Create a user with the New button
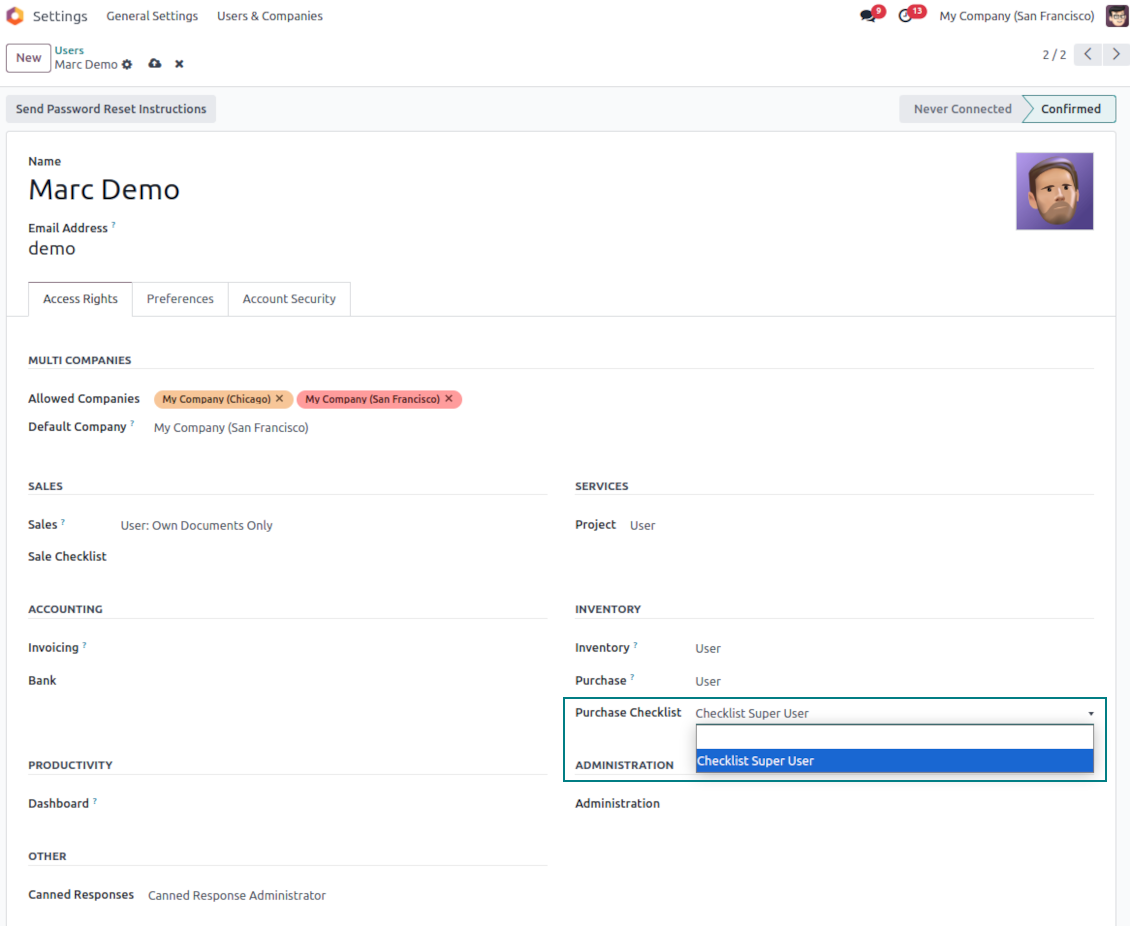The height and width of the screenshot is (926, 1130). point(28,57)
